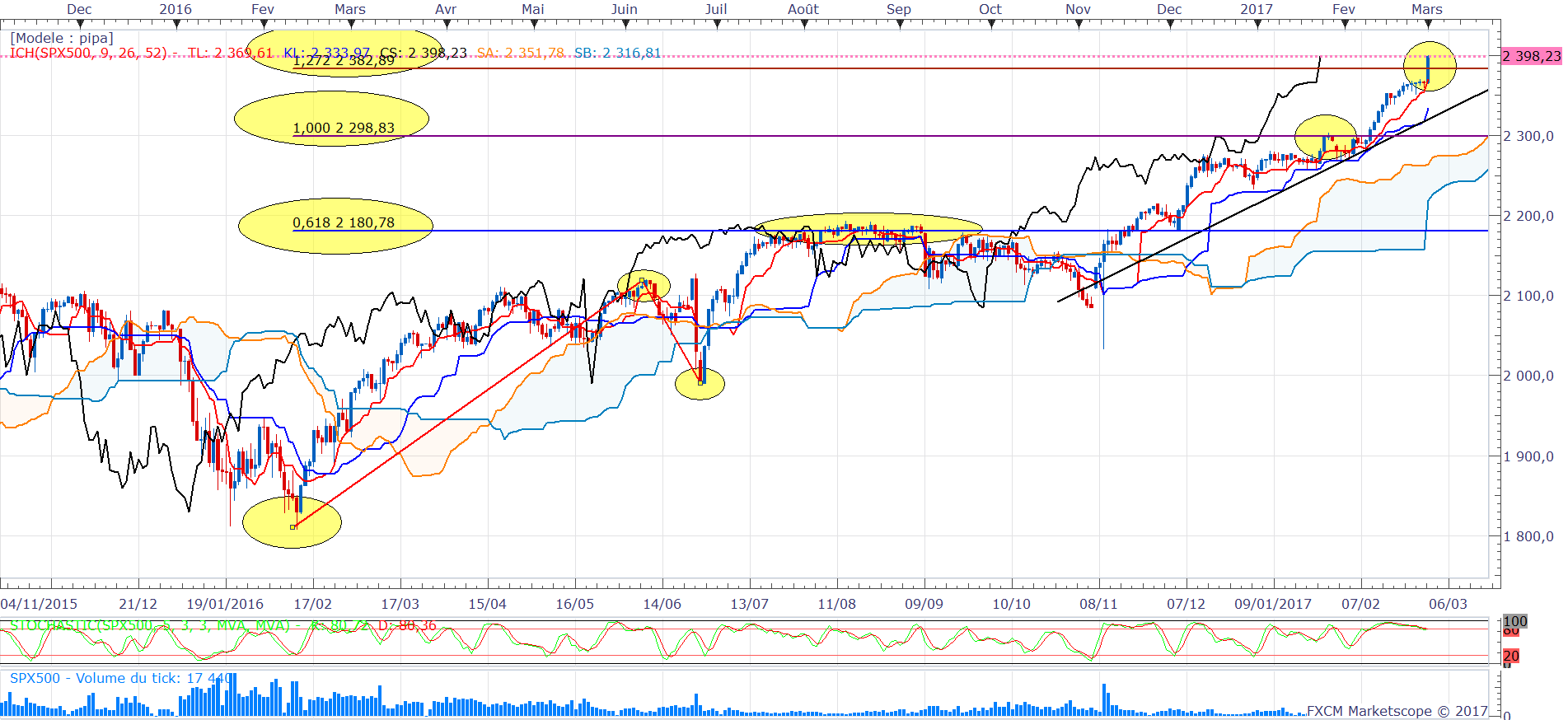This screenshot has height=720, width=1568.
Task: Click the 100 level tag on Stochastic
Action: point(1514,621)
